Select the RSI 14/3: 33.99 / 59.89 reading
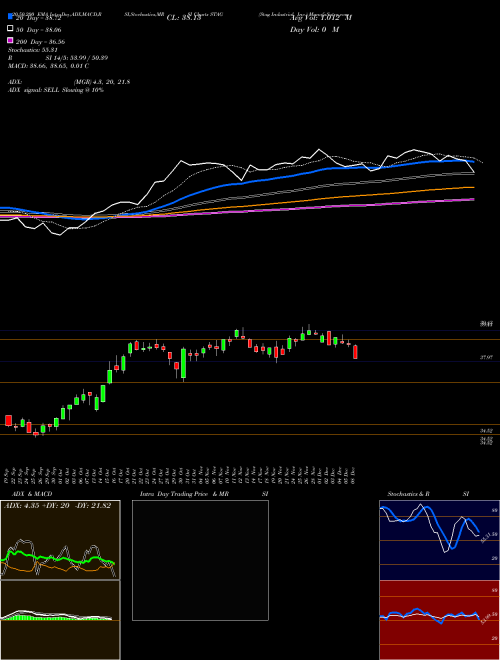This screenshot has height=660, width=500. coord(58,58)
